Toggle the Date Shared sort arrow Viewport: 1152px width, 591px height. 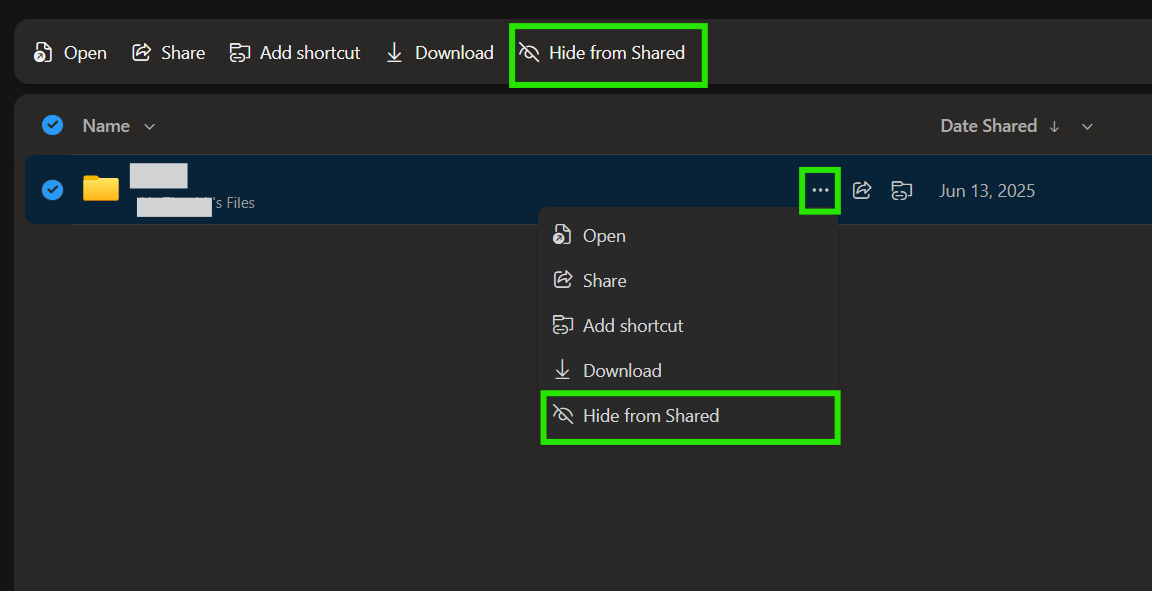(1054, 126)
